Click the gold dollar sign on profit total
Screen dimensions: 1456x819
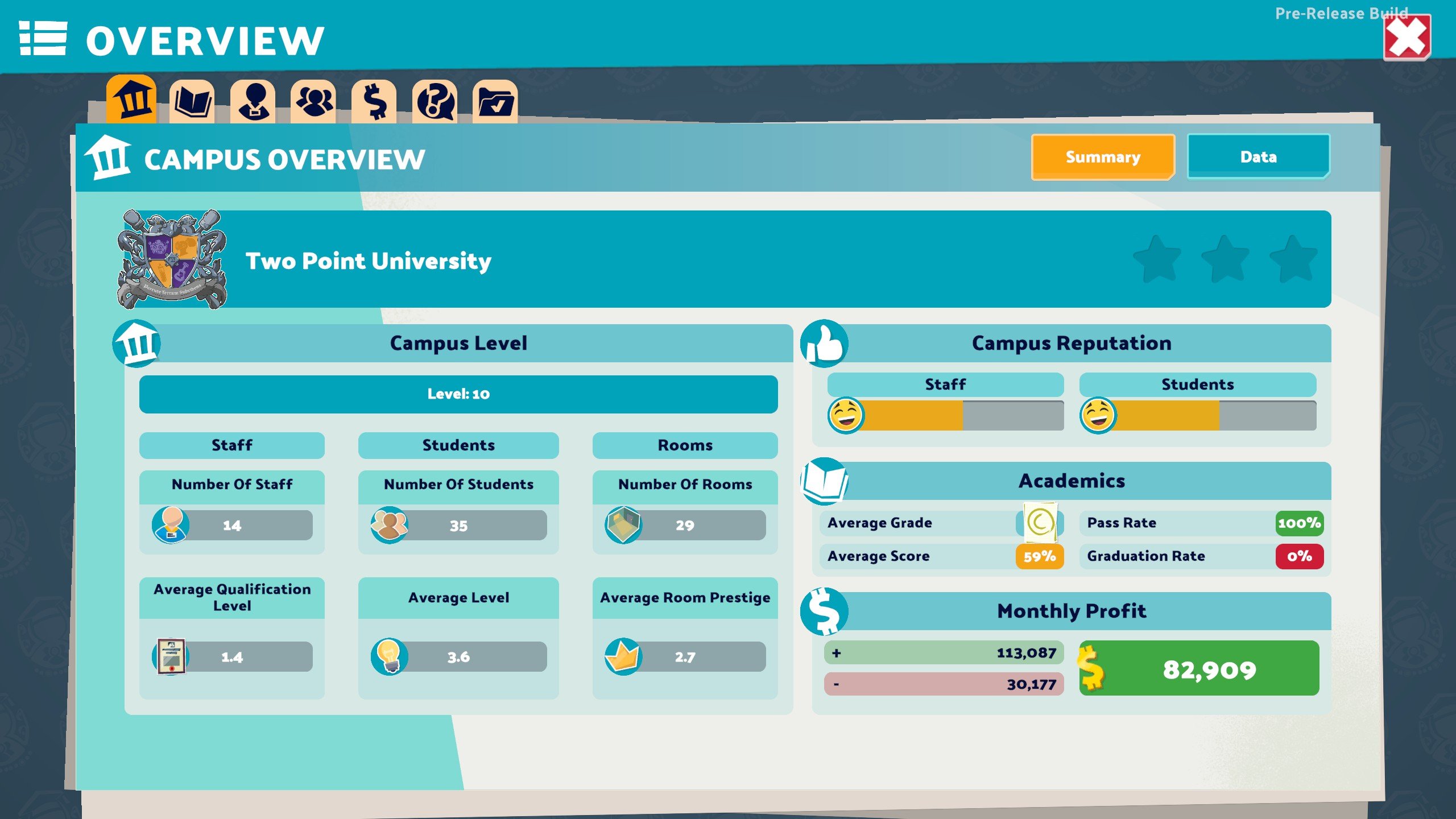[1091, 668]
